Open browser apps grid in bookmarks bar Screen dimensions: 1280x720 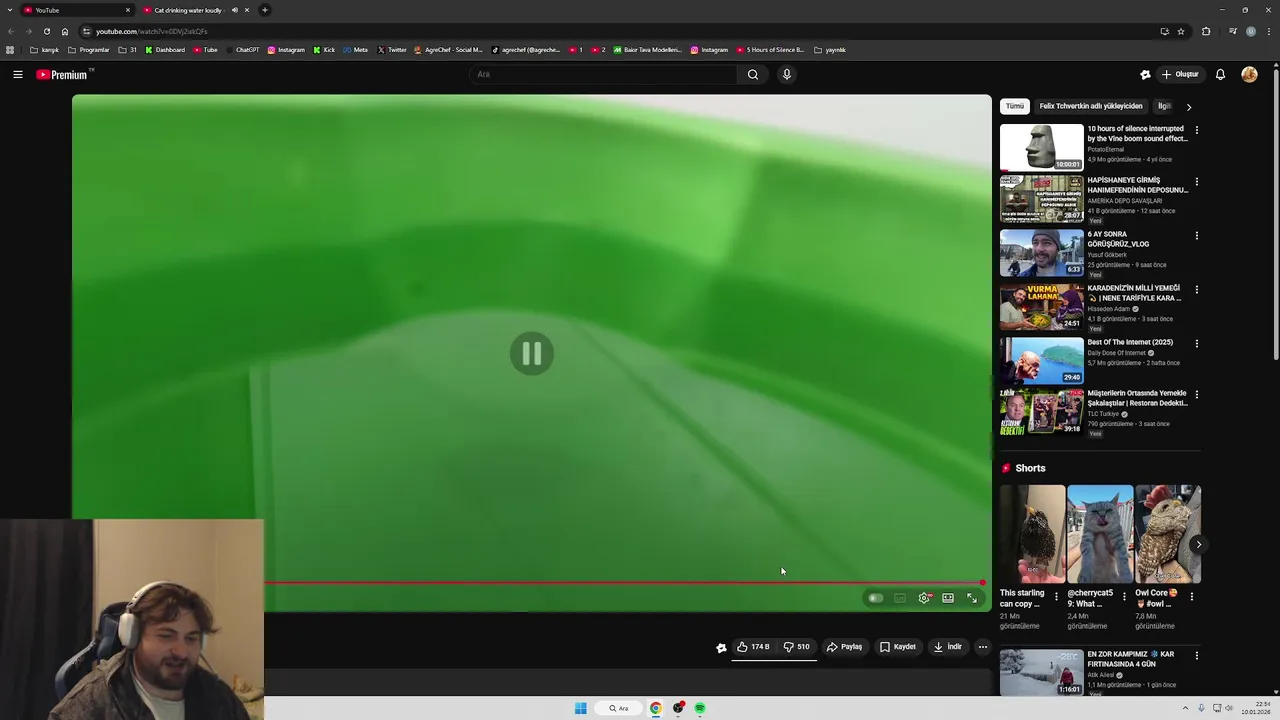10,50
